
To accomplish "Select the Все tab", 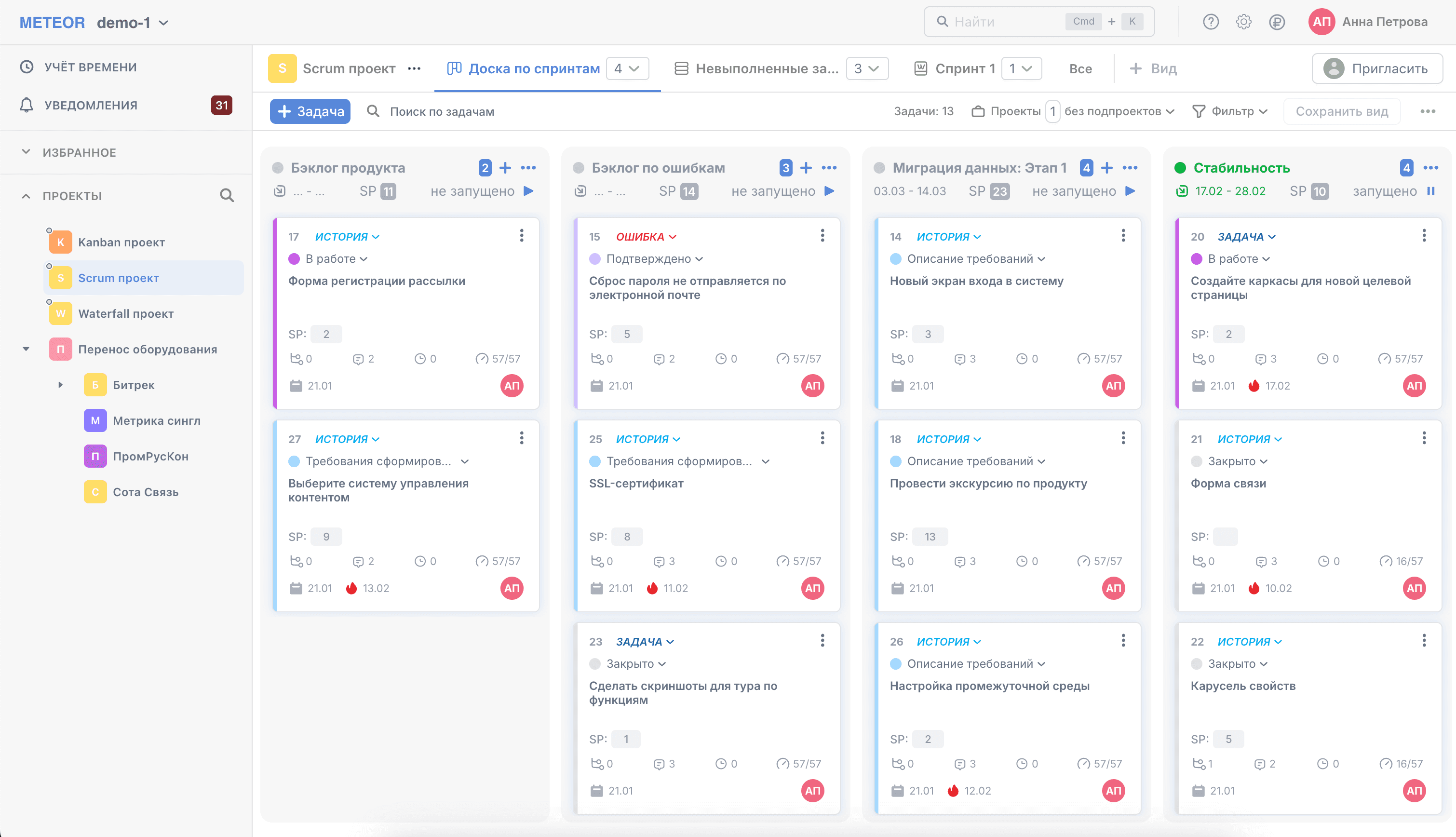I will coord(1080,68).
